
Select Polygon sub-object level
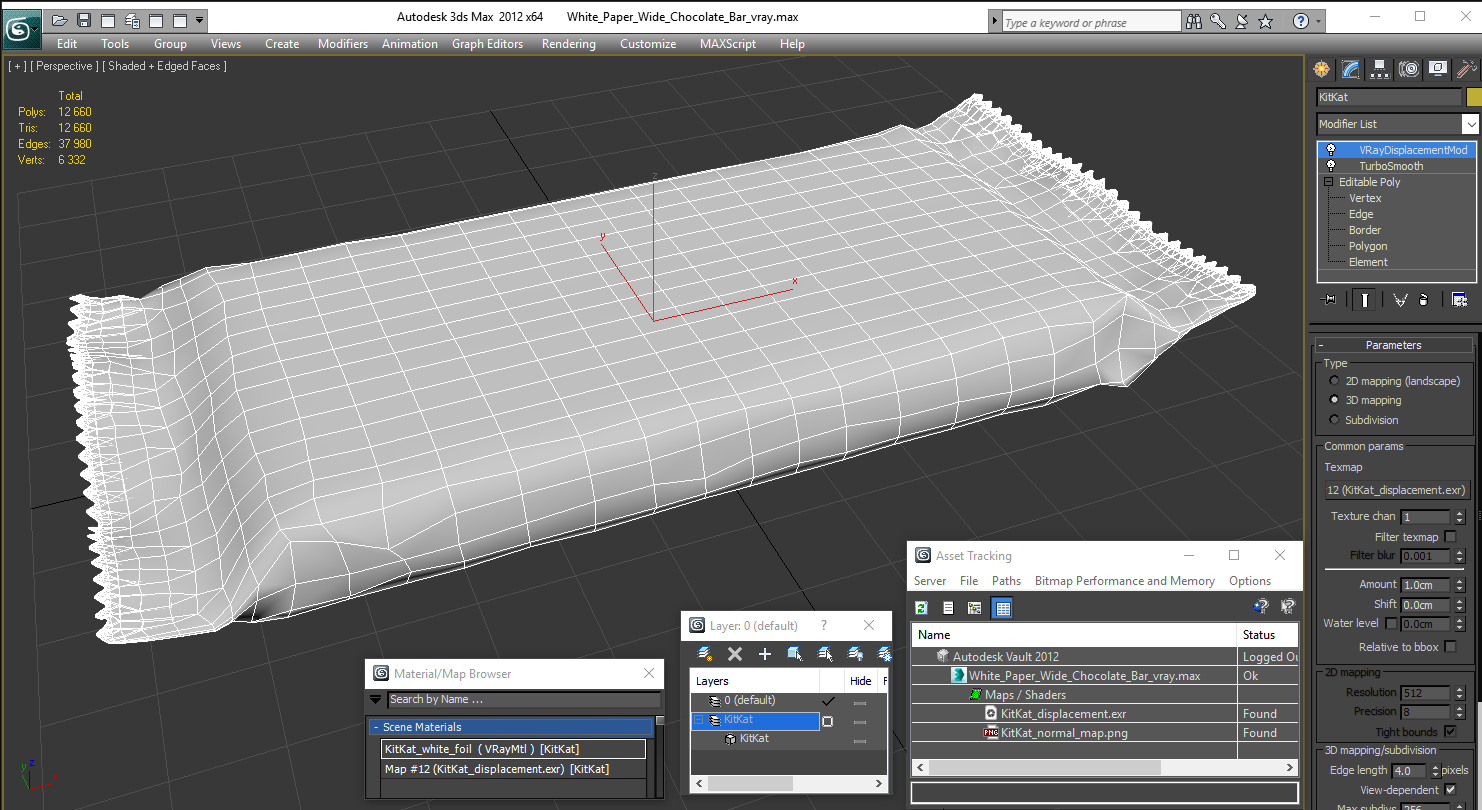tap(1368, 246)
